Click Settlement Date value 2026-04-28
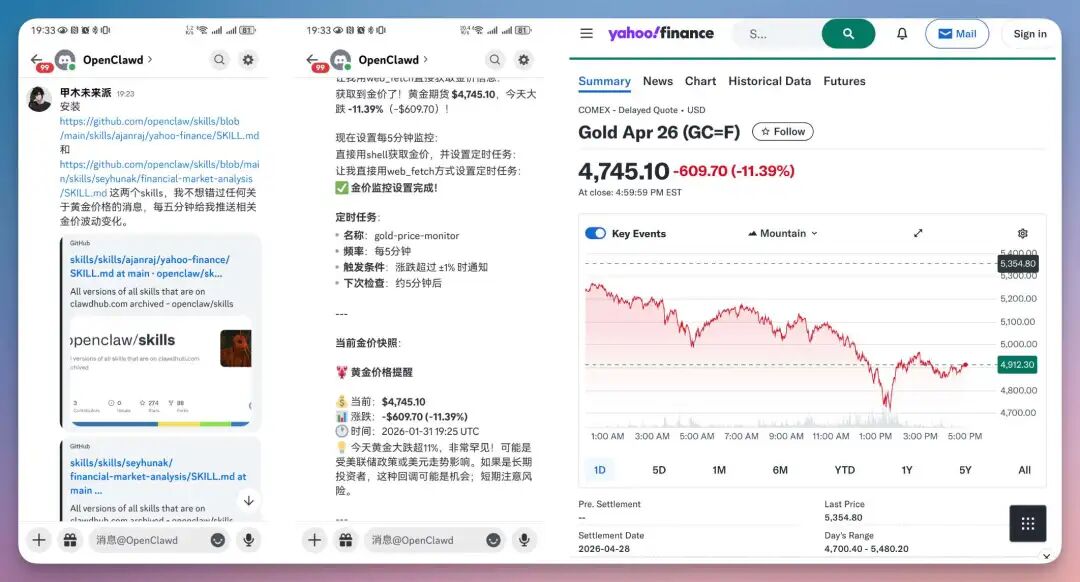This screenshot has width=1080, height=582. pyautogui.click(x=604, y=549)
